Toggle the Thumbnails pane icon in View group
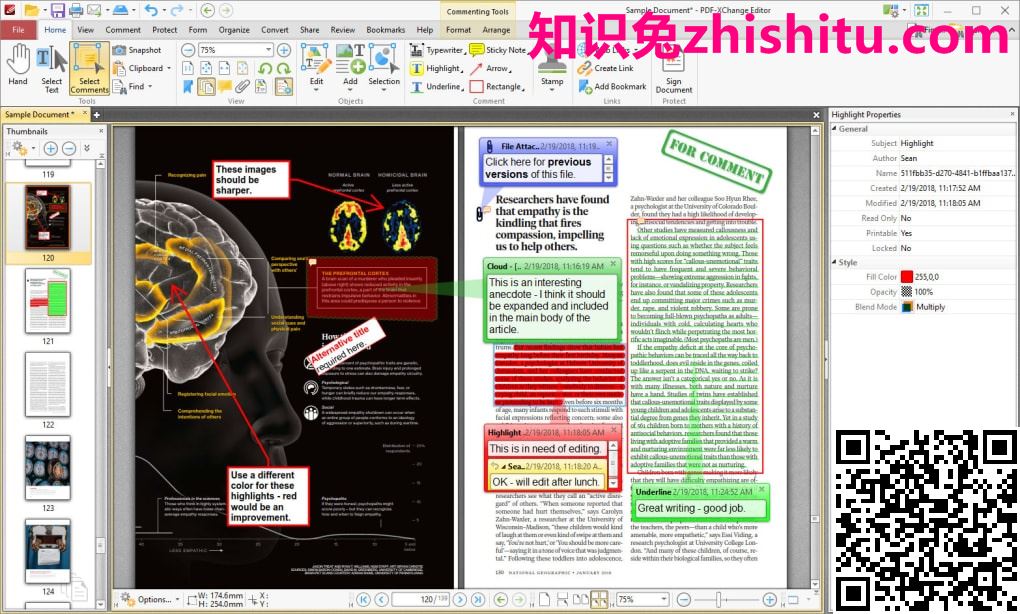This screenshot has height=614, width=1020. click(206, 87)
